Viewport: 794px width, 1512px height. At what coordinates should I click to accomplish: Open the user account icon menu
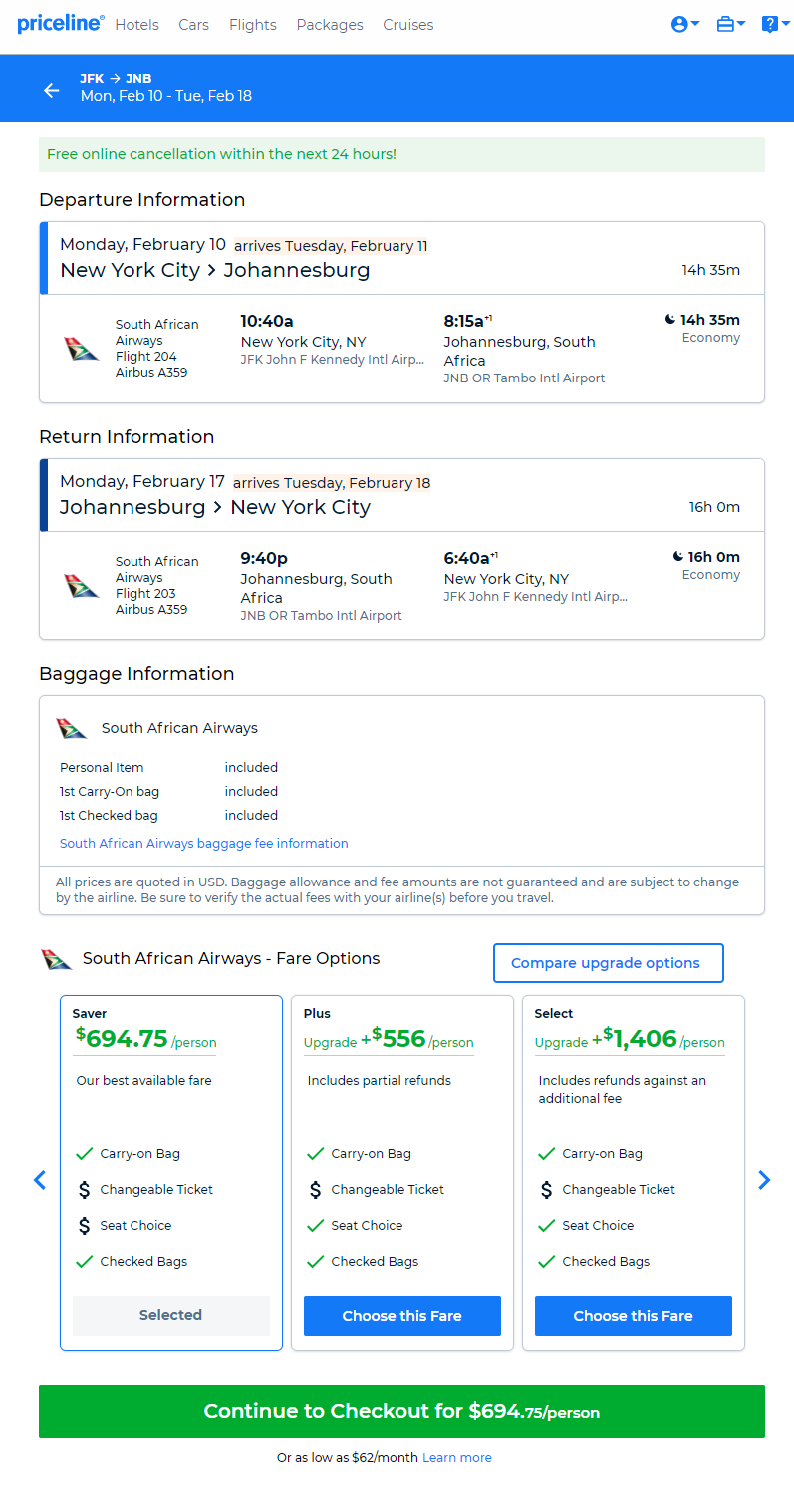(685, 24)
